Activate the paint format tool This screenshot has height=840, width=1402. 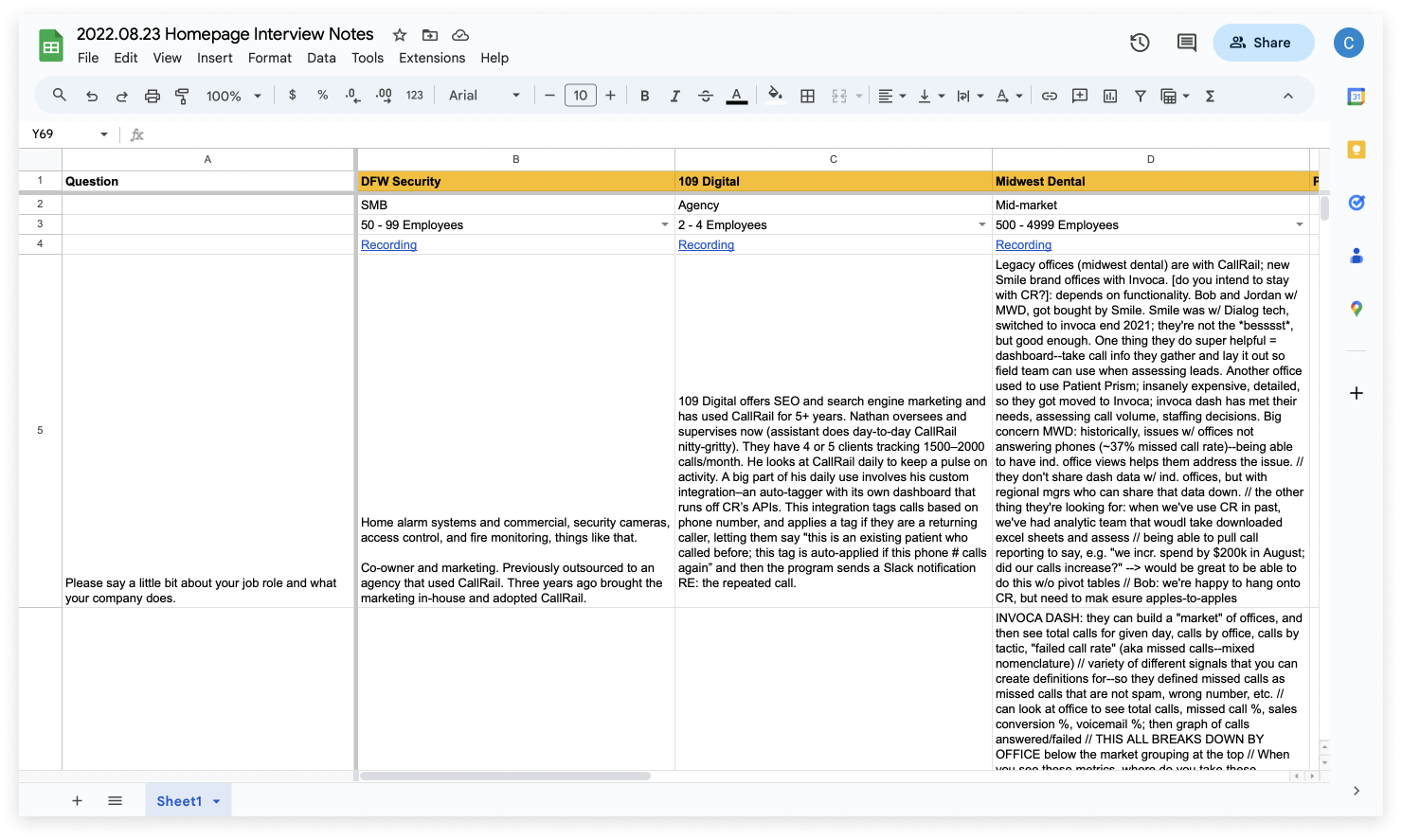click(182, 96)
